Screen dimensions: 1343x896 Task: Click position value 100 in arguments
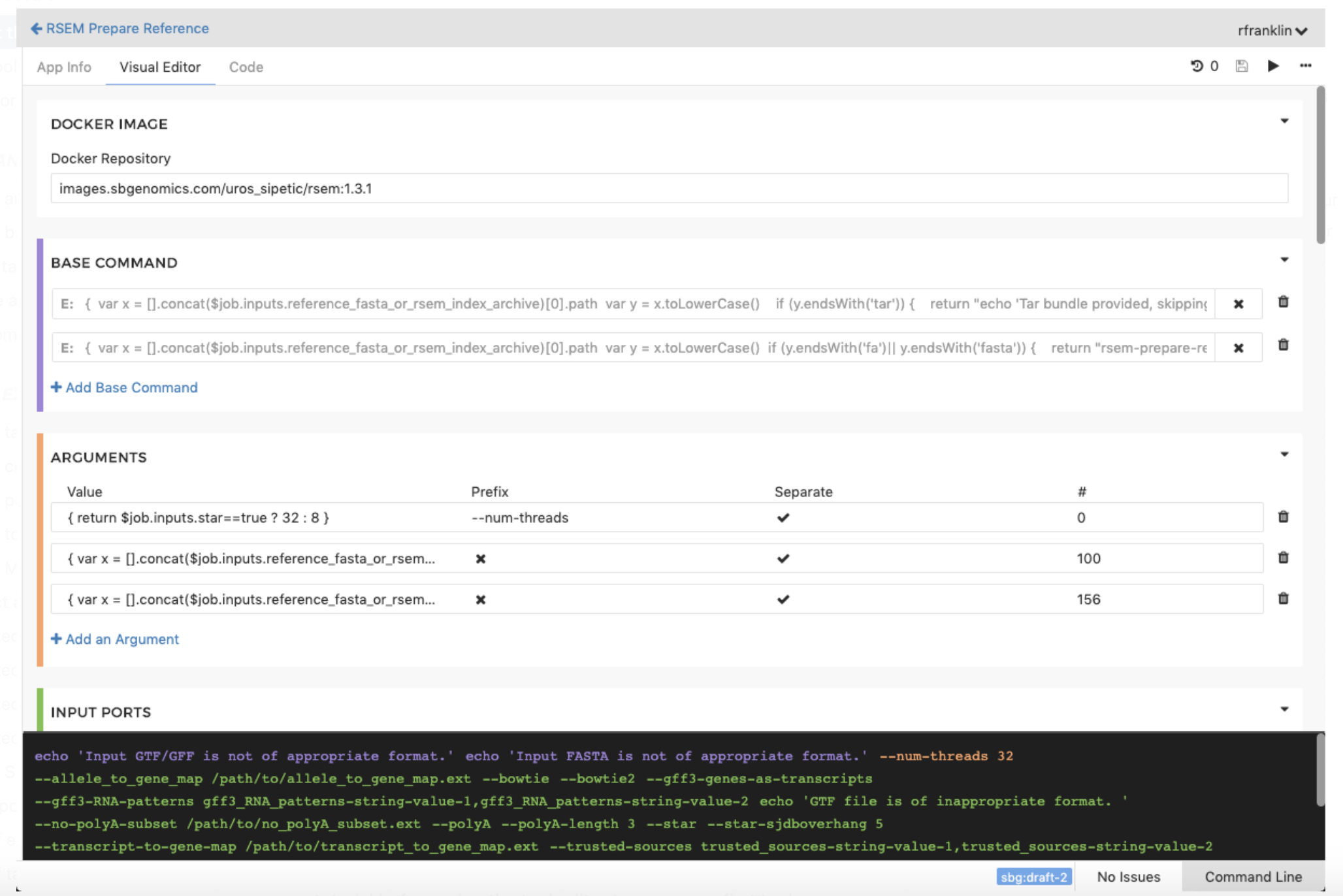(1089, 559)
